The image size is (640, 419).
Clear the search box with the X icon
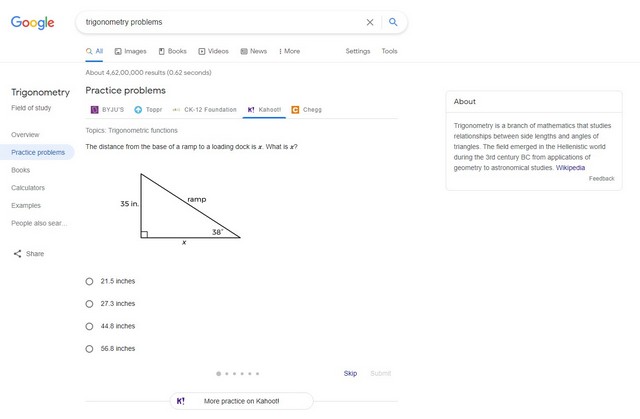370,22
